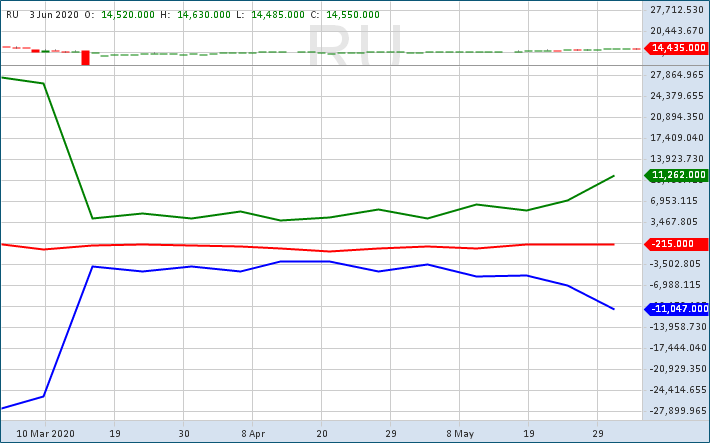The height and width of the screenshot is (443, 710).
Task: Click the 13,923.730 axis value
Action: click(677, 159)
